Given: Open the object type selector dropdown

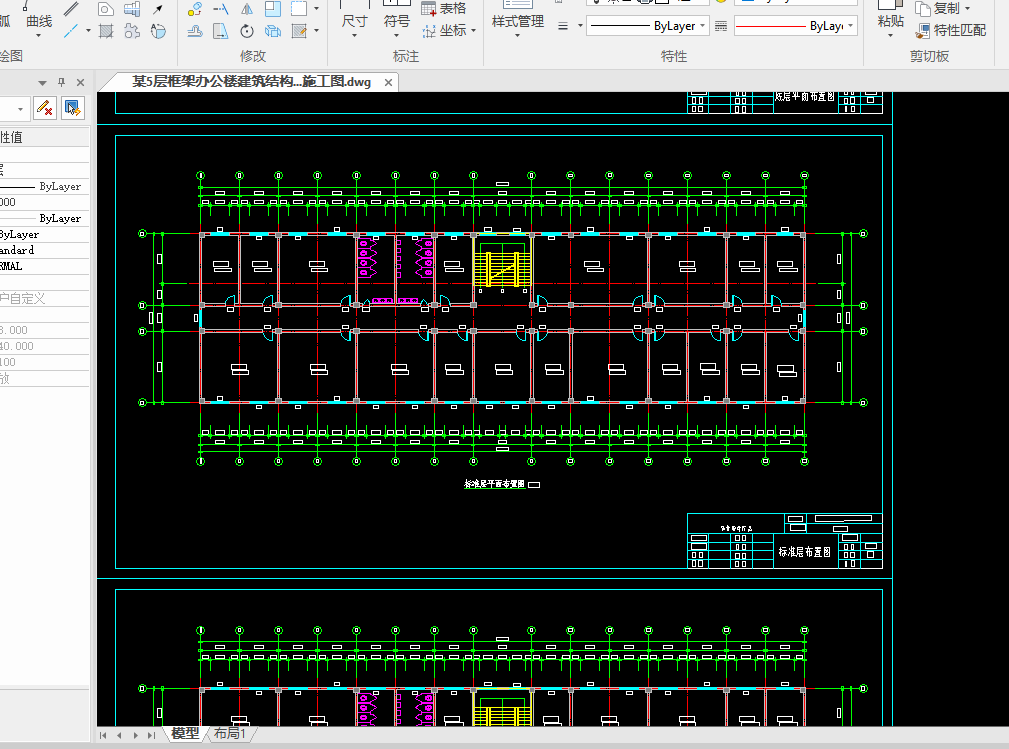Looking at the screenshot, I should [x=21, y=109].
